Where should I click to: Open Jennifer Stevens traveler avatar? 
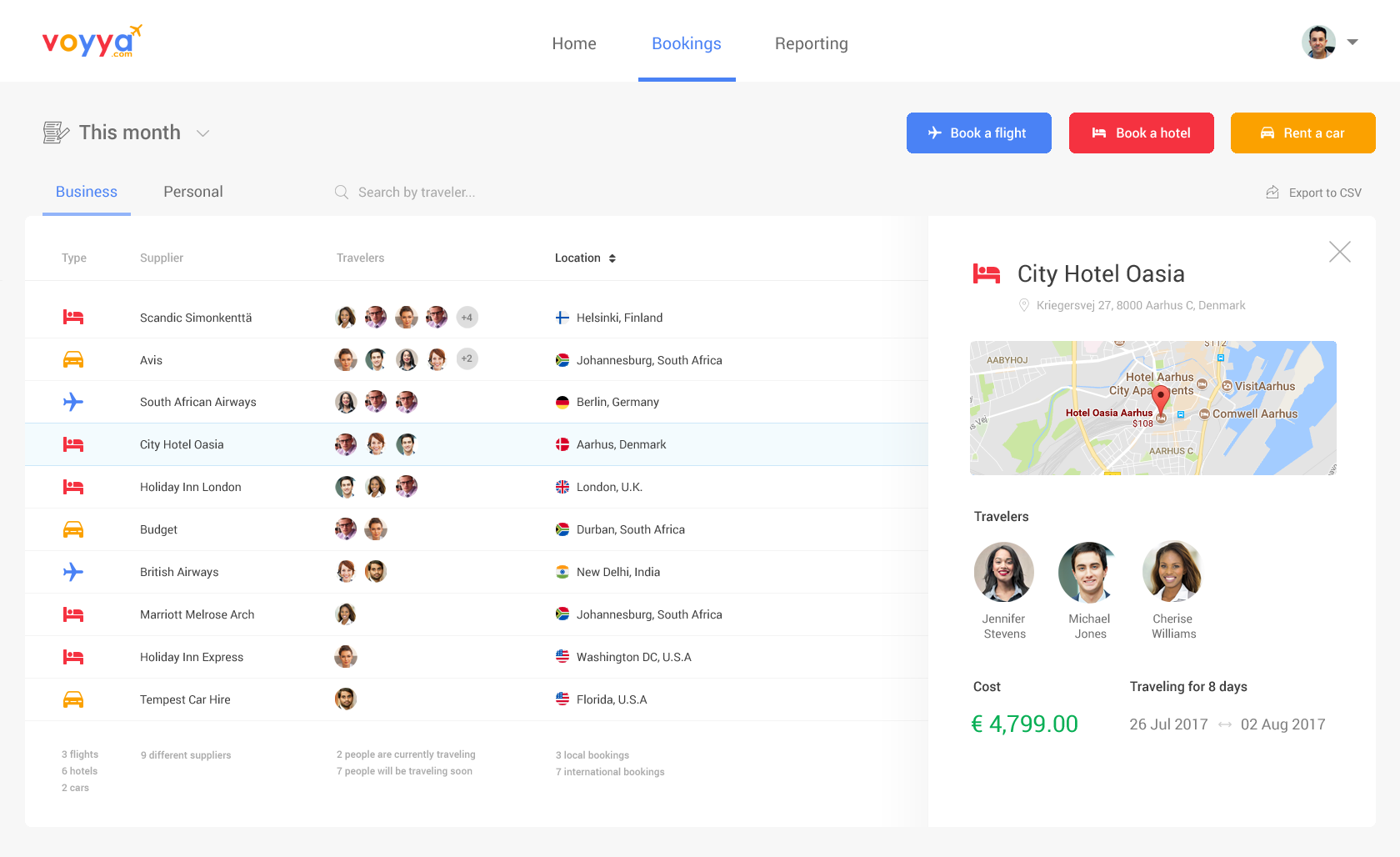pyautogui.click(x=1004, y=572)
